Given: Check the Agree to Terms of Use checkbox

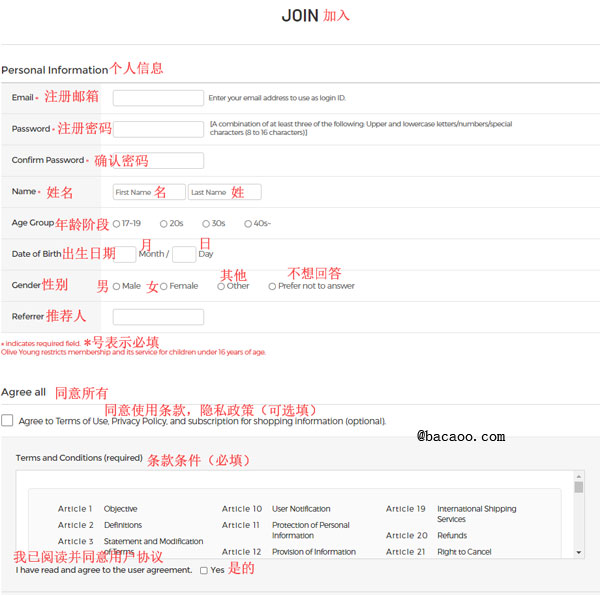Looking at the screenshot, I should tap(8, 421).
